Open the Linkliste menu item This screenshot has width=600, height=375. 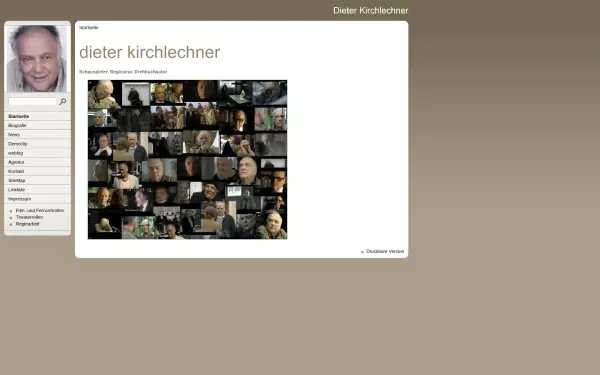38,190
